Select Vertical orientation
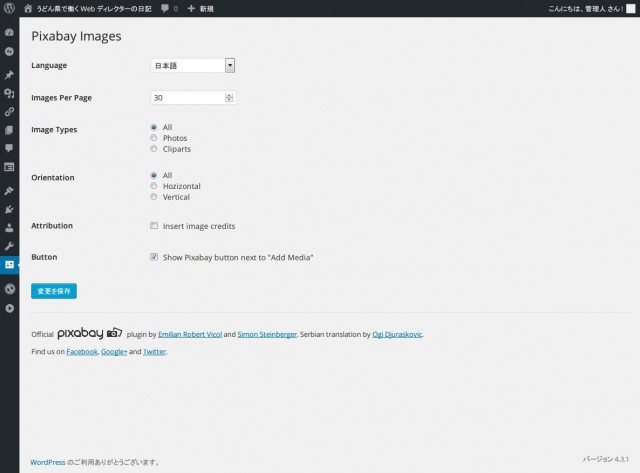 pos(153,197)
